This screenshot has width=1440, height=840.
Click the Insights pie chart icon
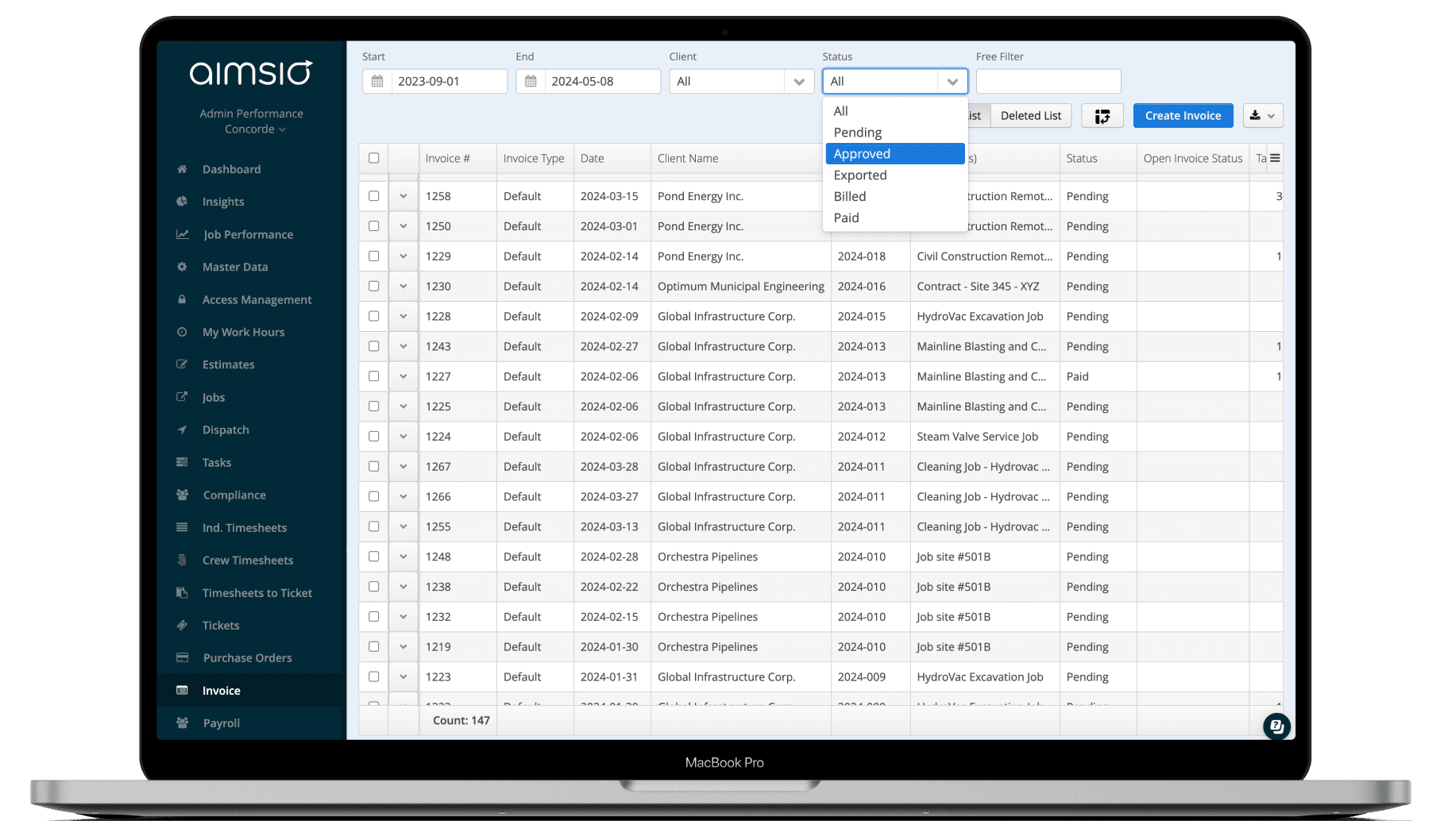(x=182, y=202)
